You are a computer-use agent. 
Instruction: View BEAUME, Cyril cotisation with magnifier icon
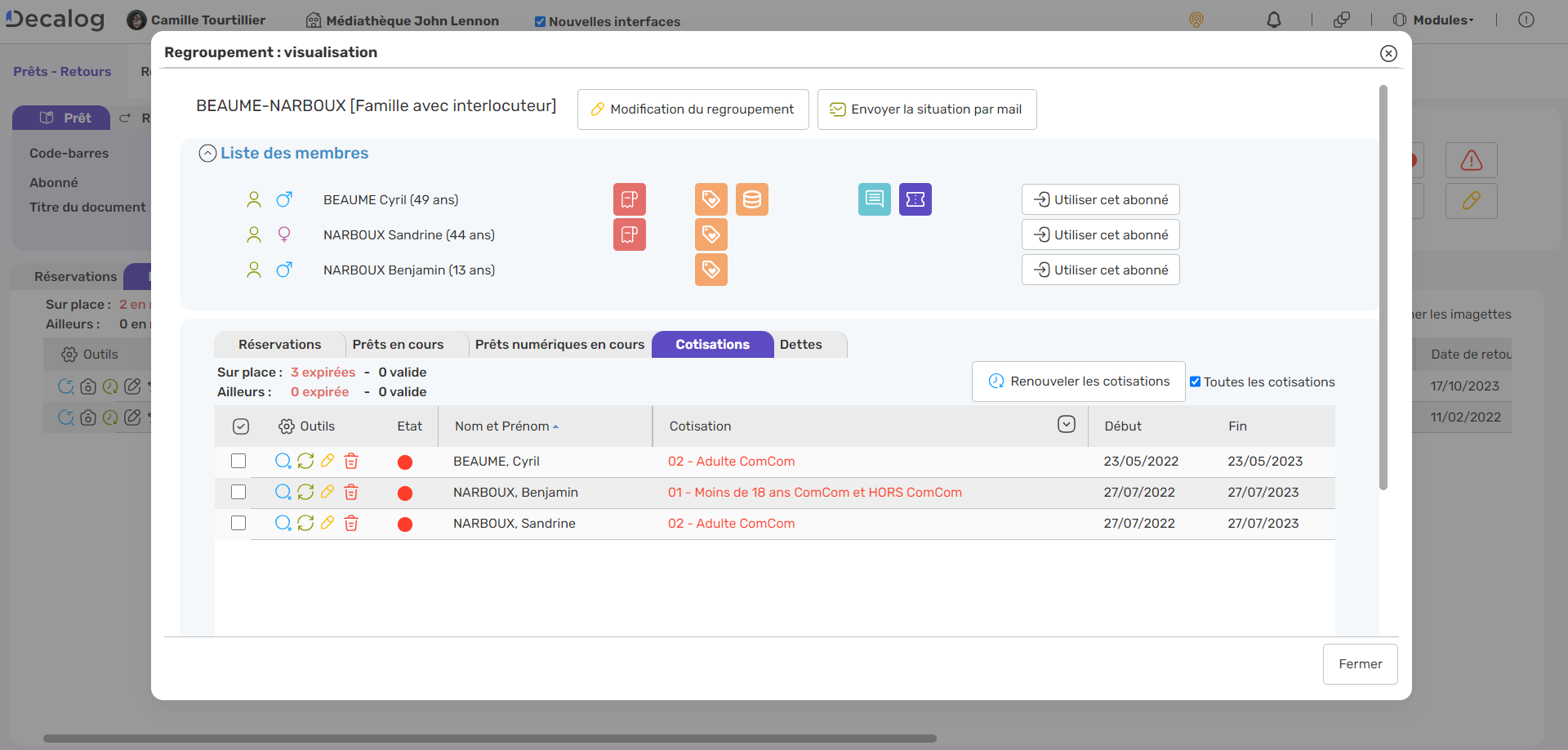[283, 462]
